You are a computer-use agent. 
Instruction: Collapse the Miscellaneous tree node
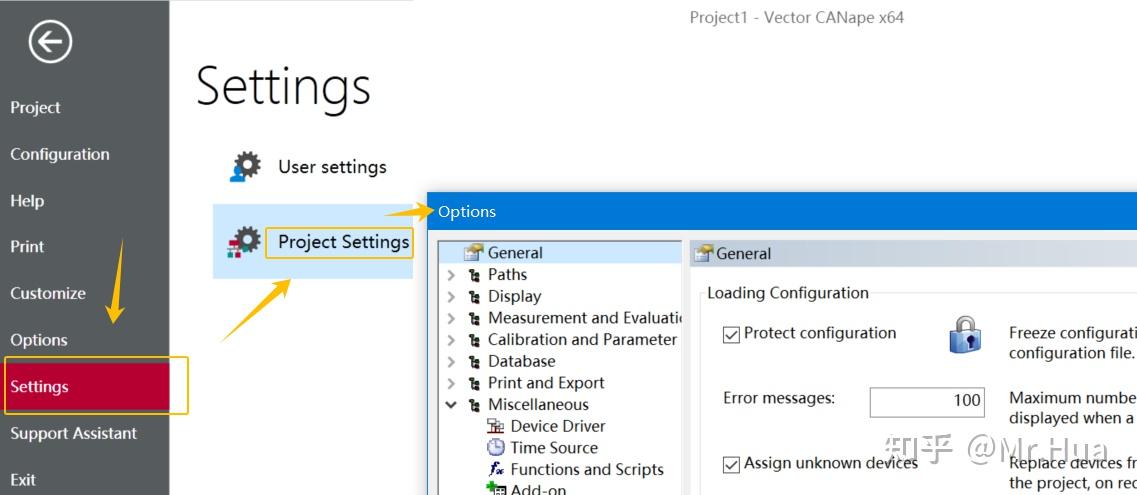coord(451,405)
